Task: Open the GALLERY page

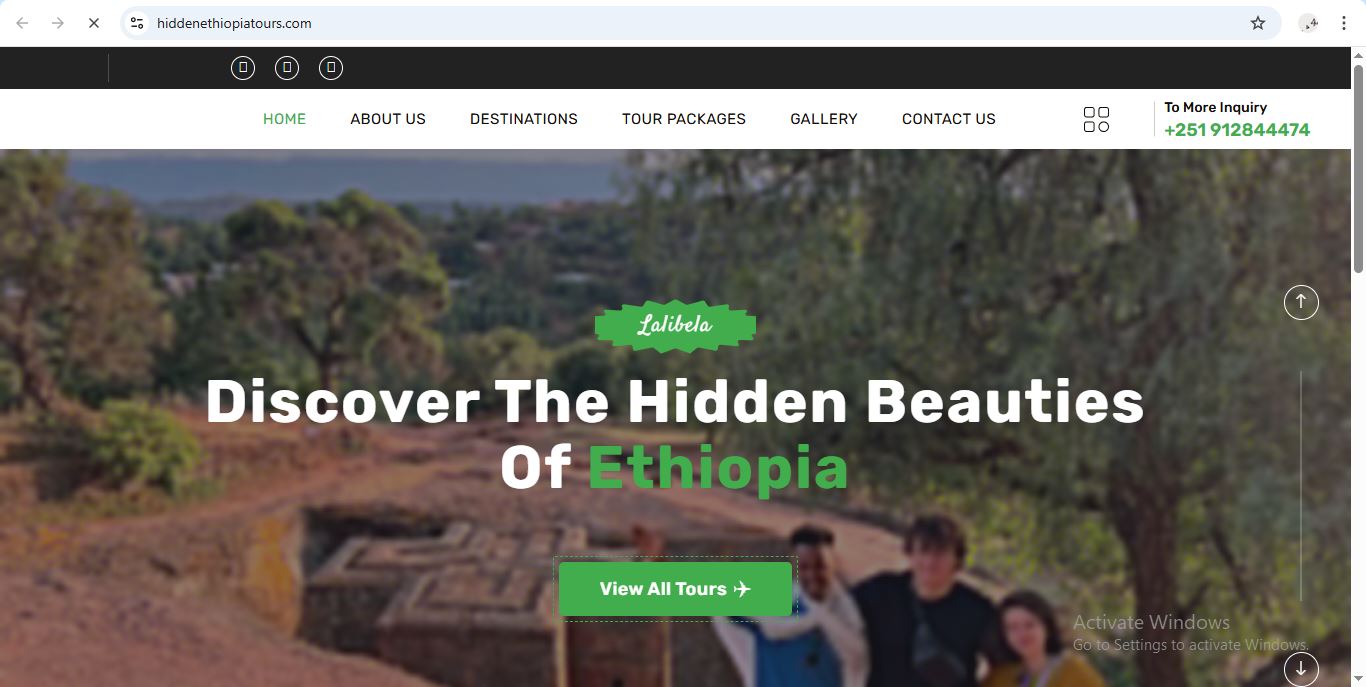Action: [x=824, y=119]
